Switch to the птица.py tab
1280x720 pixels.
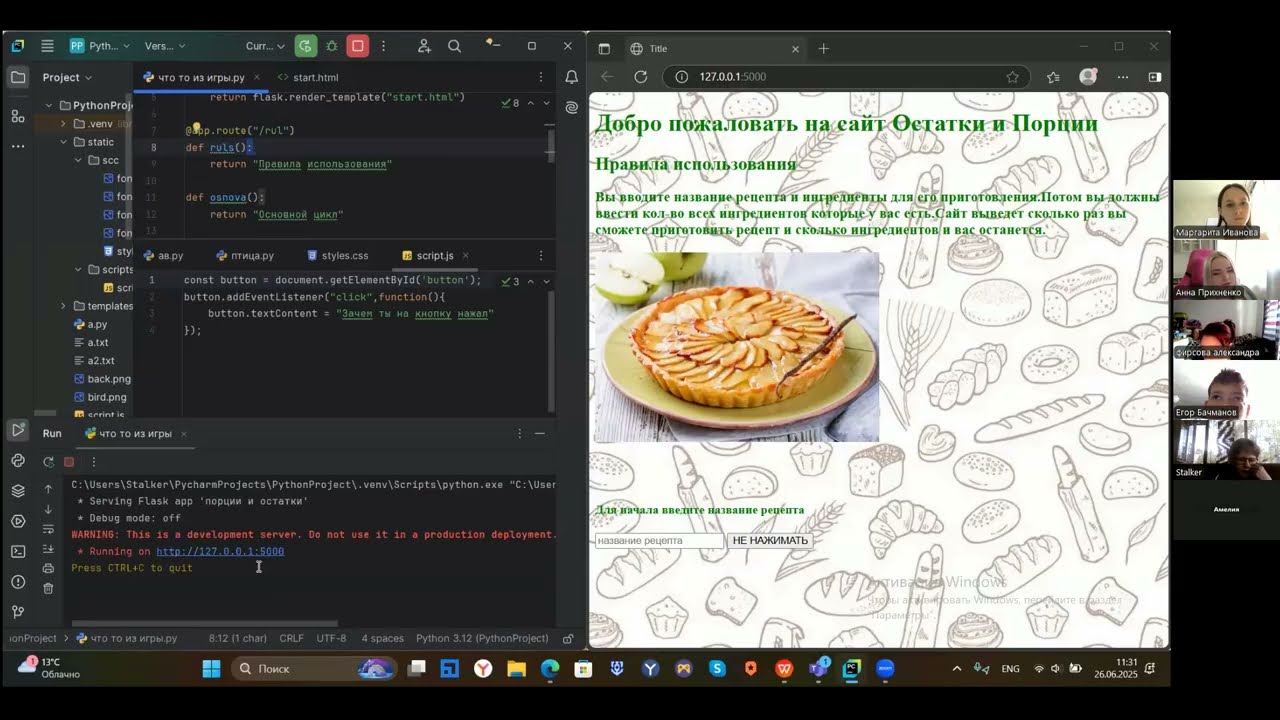(246, 255)
